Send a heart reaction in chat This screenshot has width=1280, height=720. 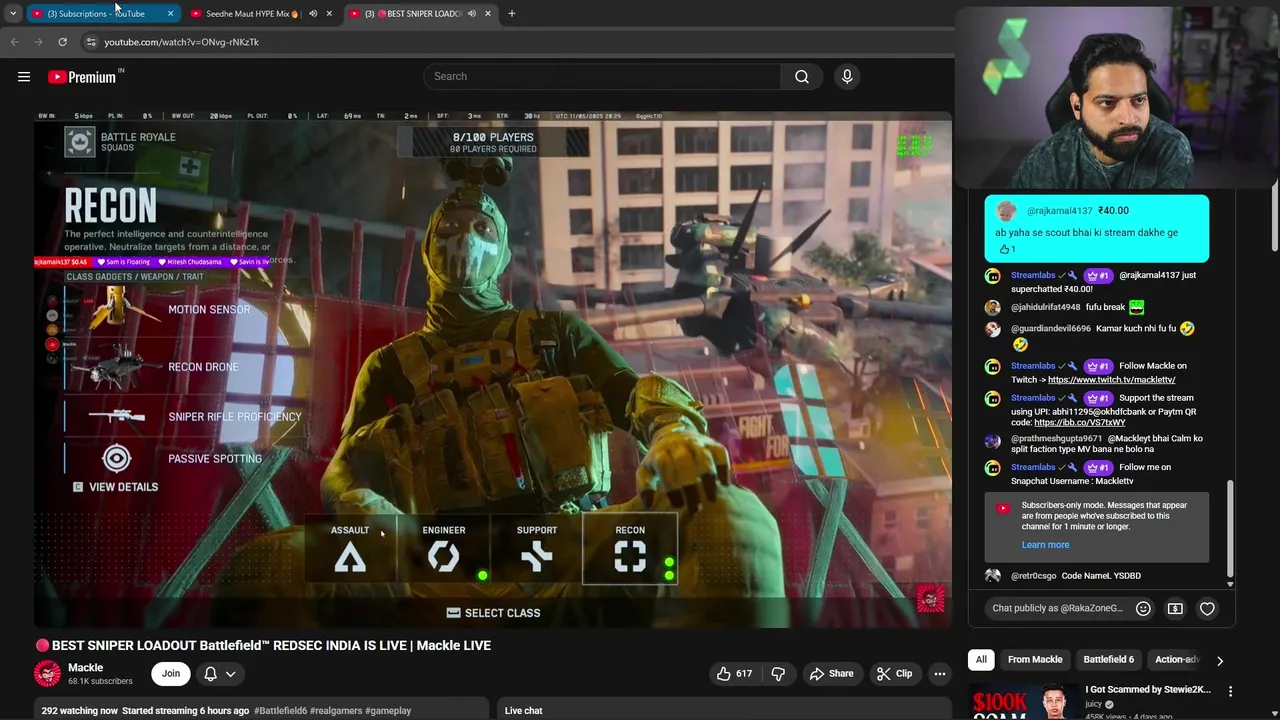[x=1207, y=608]
